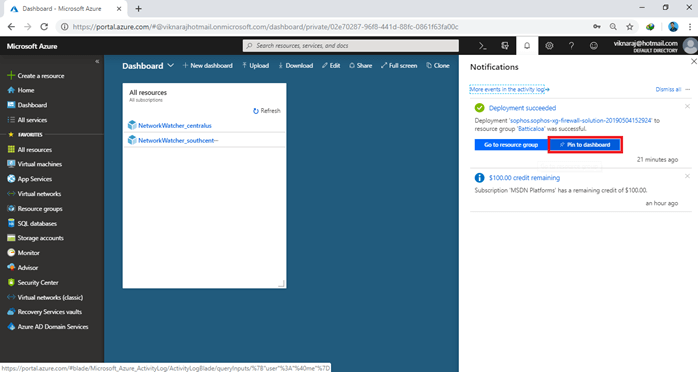Open NetworkWatcher_centralus resource
This screenshot has width=698, height=372.
click(174, 125)
